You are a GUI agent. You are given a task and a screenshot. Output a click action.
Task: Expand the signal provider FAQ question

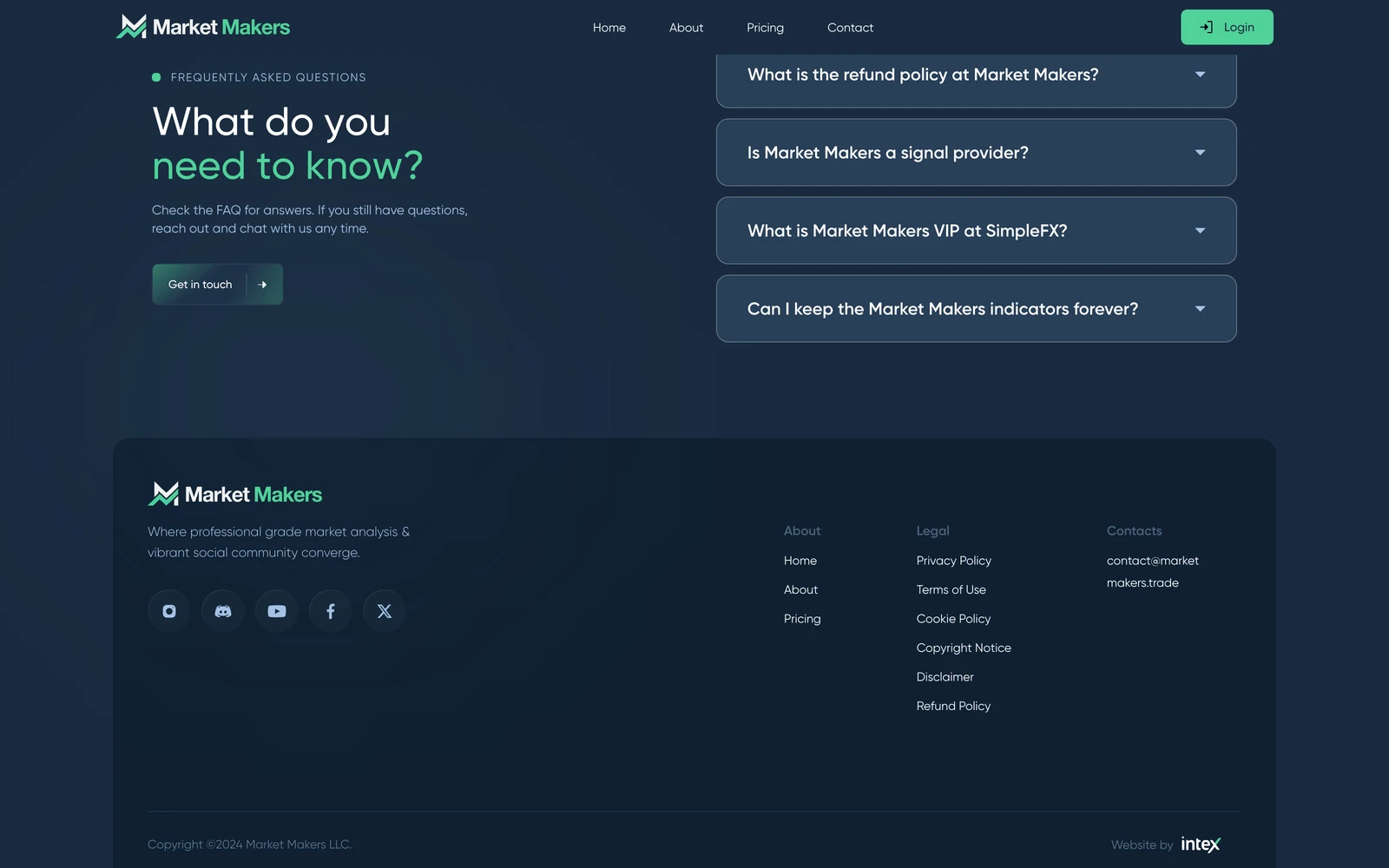(976, 153)
